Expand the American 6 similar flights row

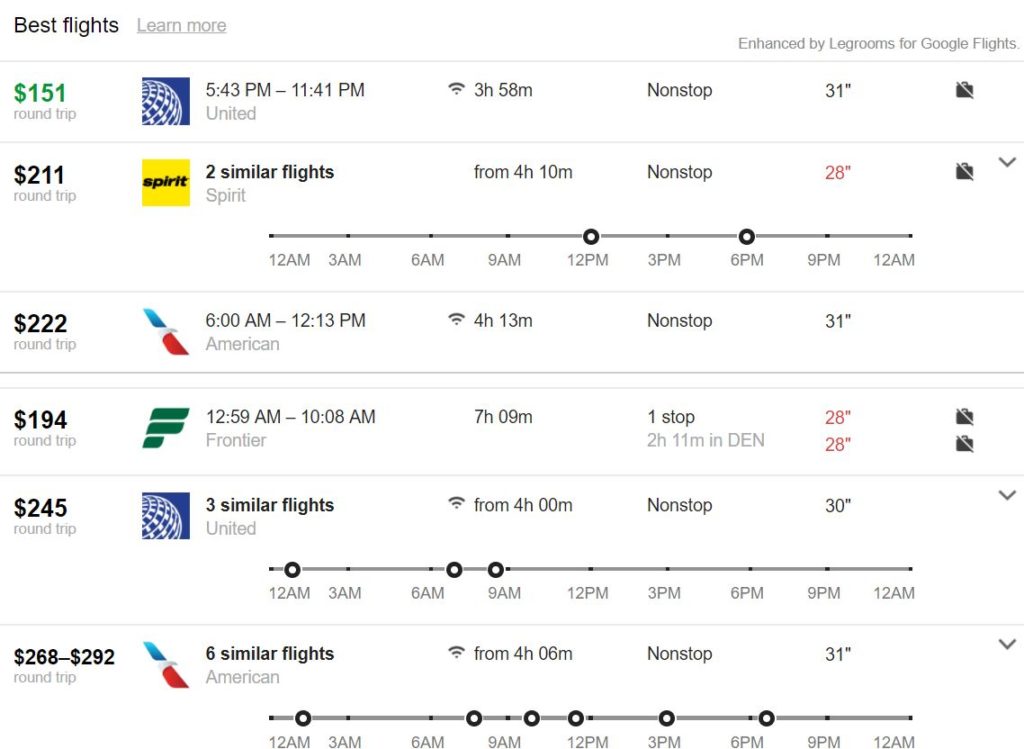coord(1007,644)
